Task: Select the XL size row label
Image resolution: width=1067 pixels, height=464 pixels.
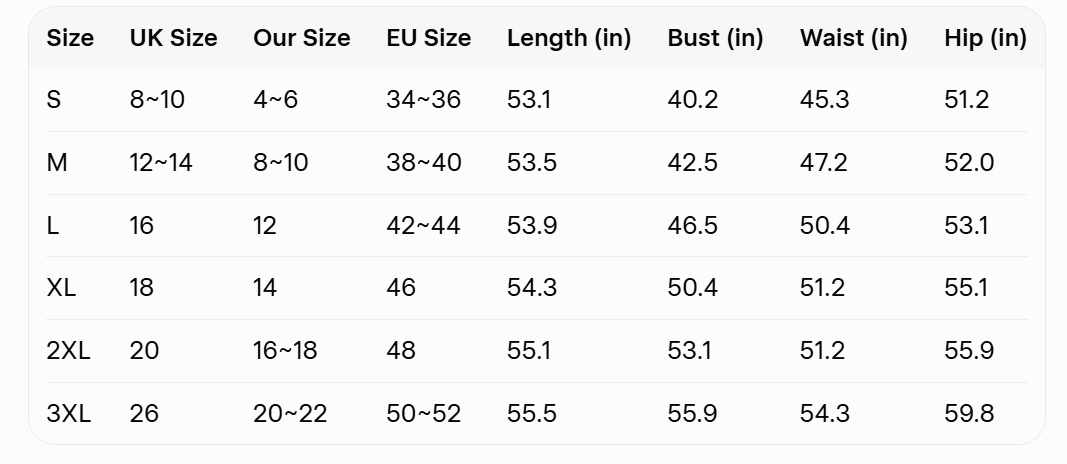Action: click(61, 288)
